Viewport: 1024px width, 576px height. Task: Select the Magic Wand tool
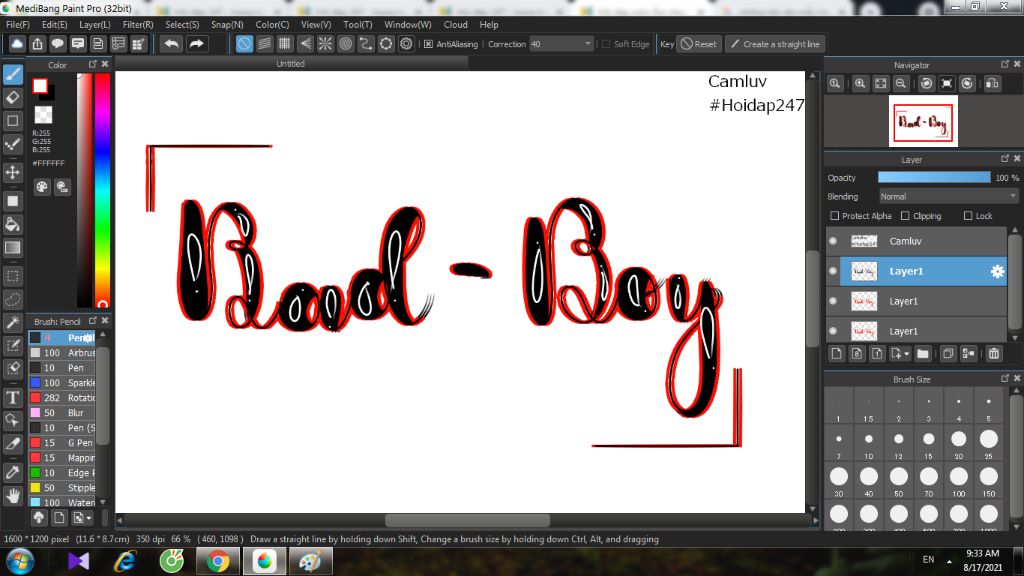[12, 323]
